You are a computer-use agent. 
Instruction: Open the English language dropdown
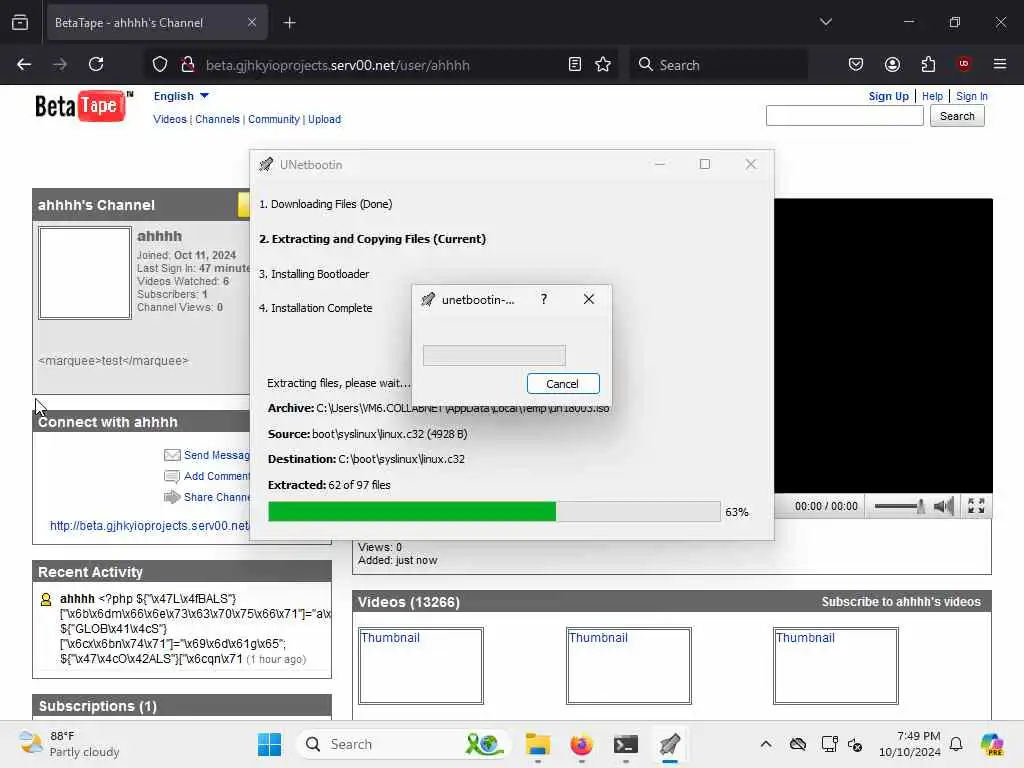tap(181, 96)
